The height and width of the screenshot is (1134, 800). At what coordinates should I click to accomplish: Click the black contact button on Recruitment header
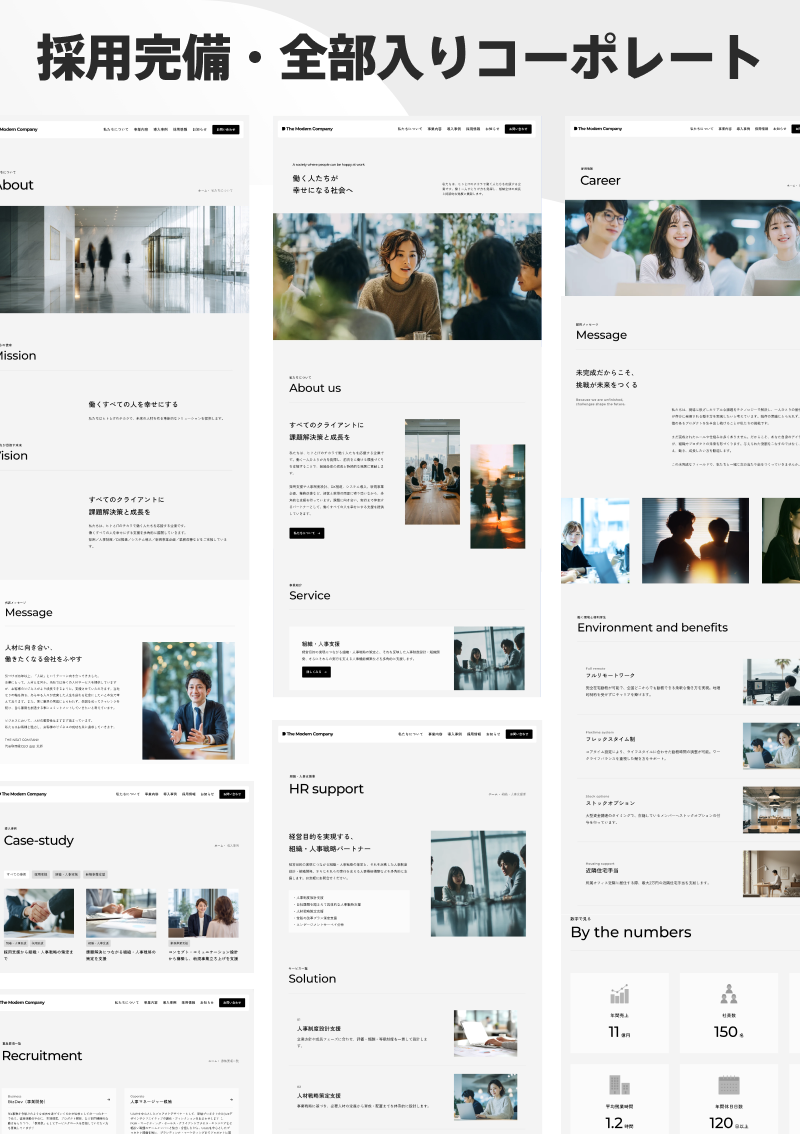tap(232, 1002)
